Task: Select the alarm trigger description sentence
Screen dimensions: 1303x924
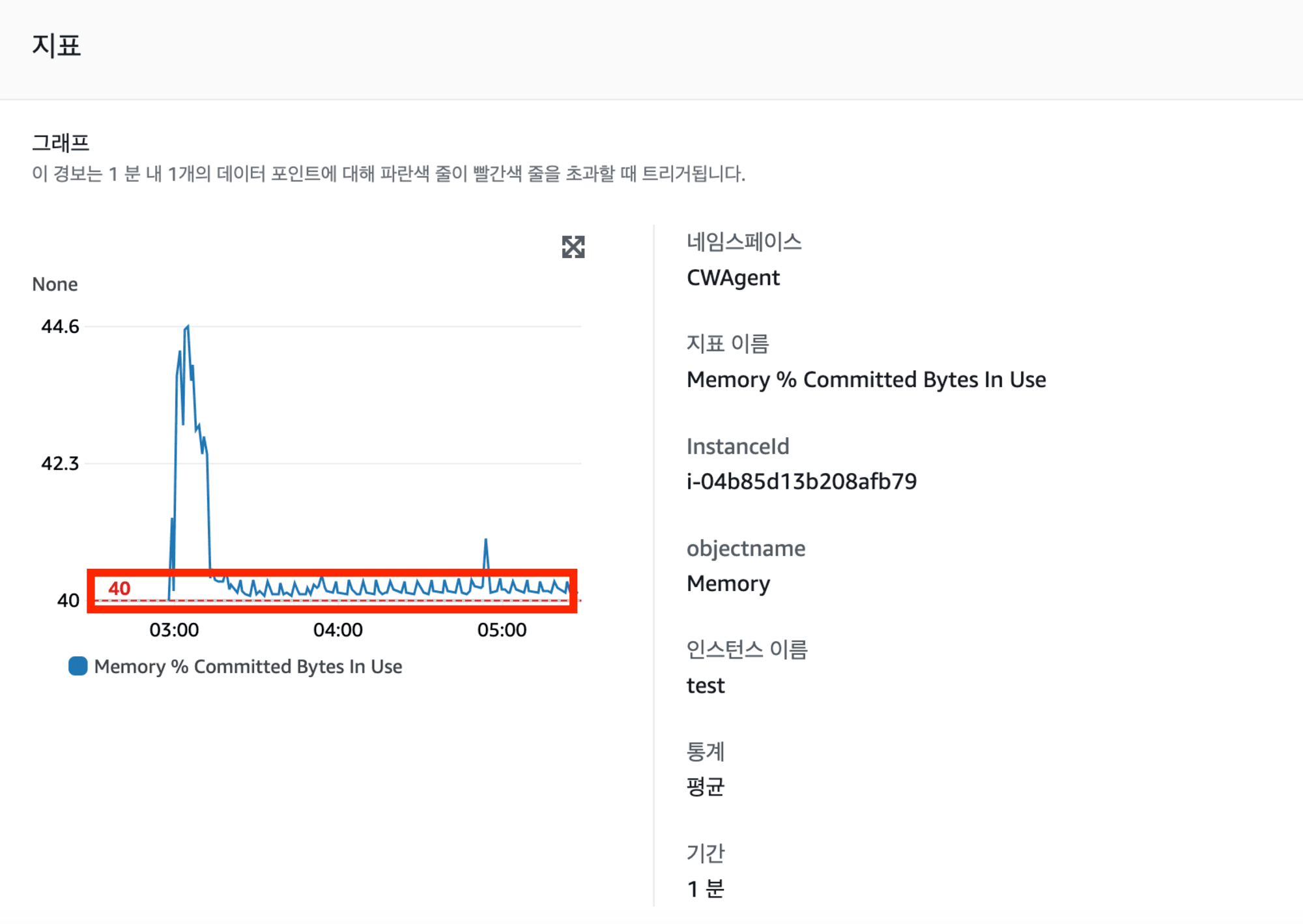Action: [389, 174]
